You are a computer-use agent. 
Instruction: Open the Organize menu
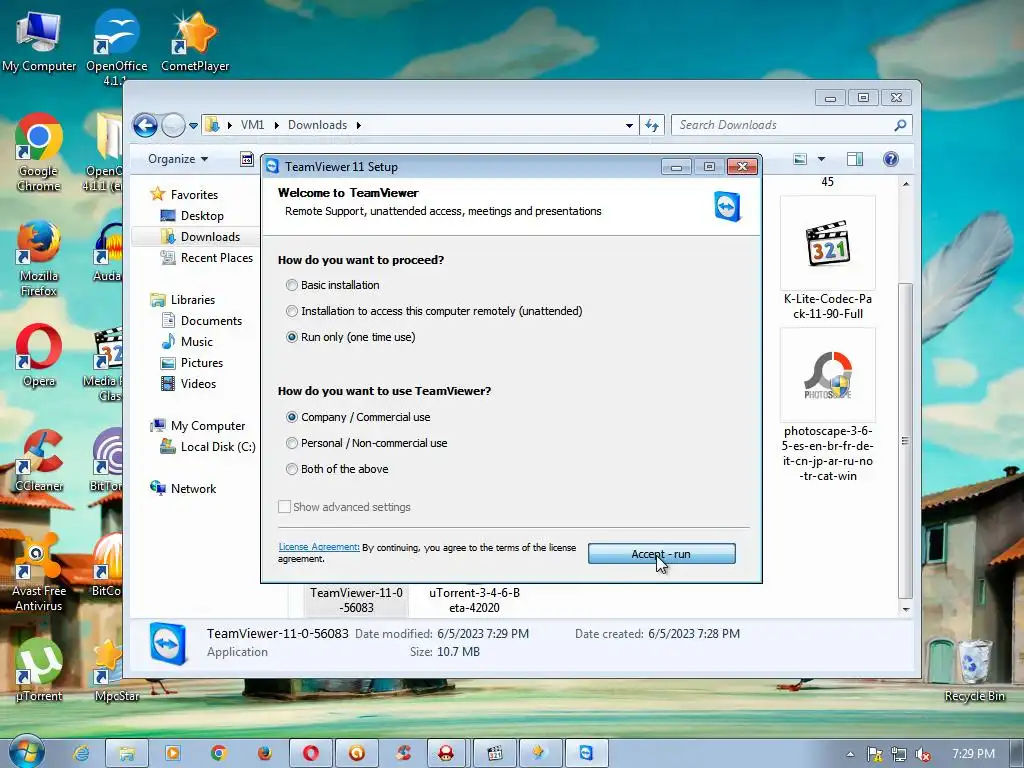[x=178, y=159]
